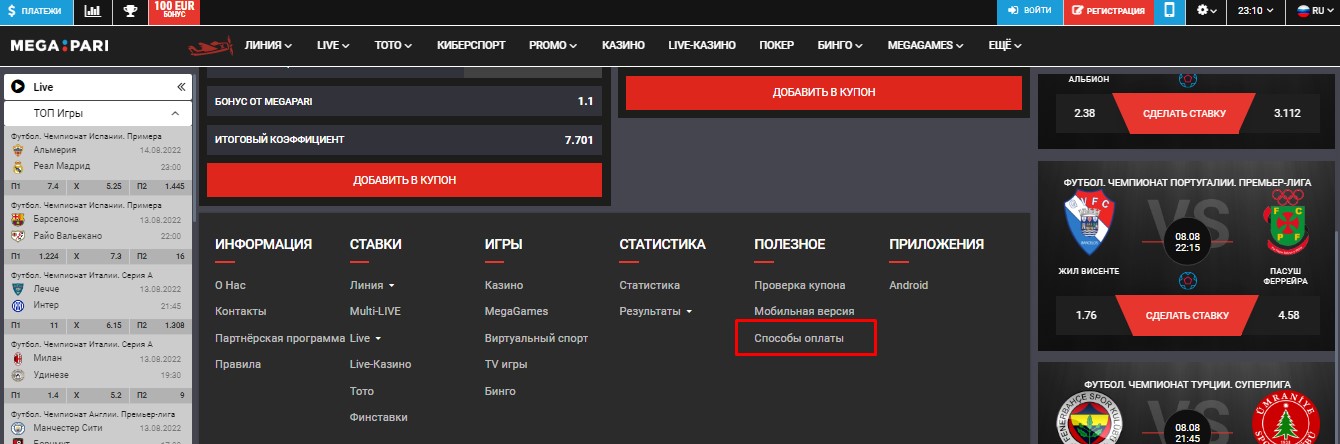Click the Пасуш Феррейра team crest
Image resolution: width=1340 pixels, height=444 pixels.
tap(1287, 225)
